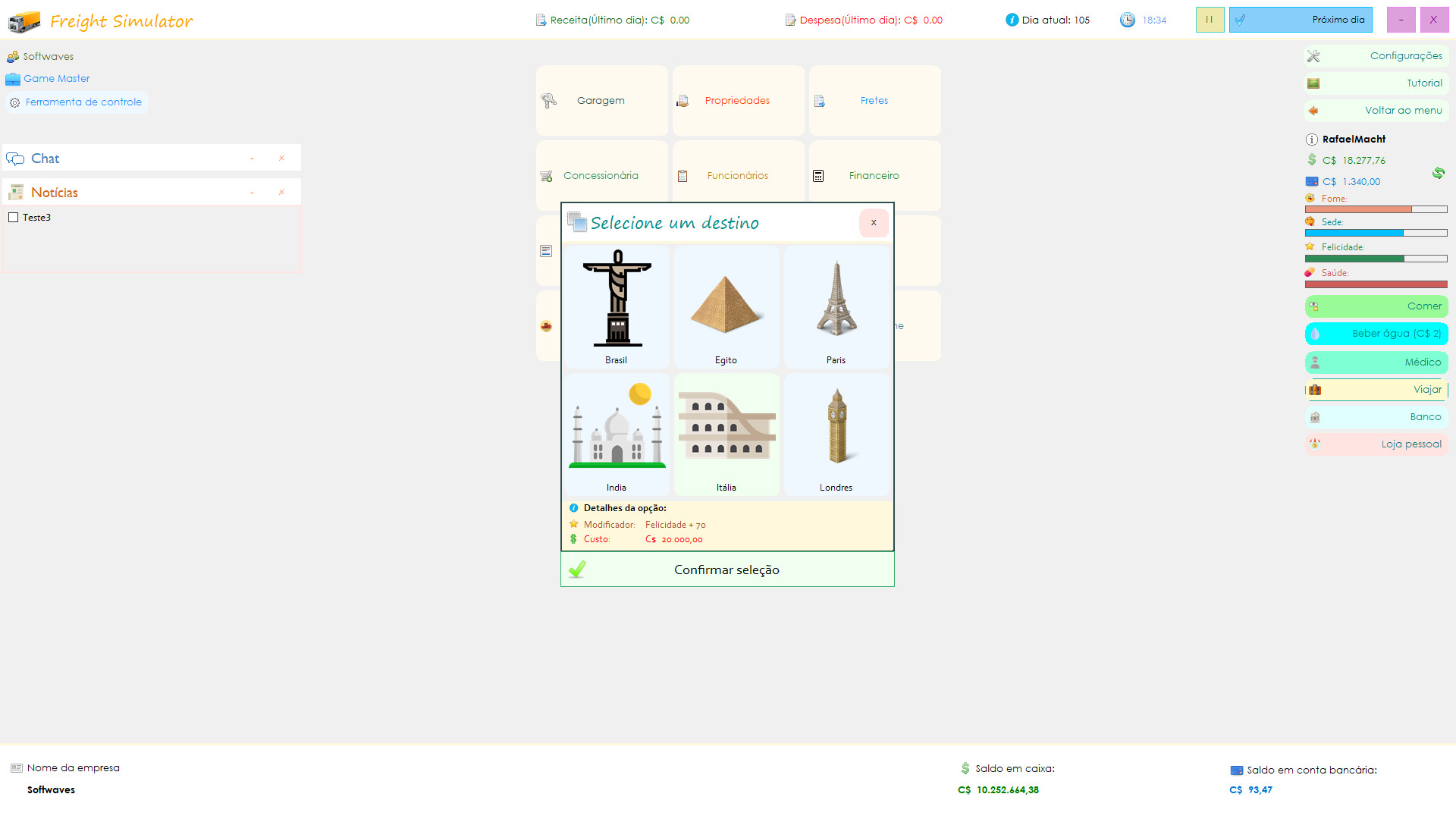This screenshot has height=819, width=1456.
Task: Click the Fome hunger progress bar
Action: point(1376,209)
